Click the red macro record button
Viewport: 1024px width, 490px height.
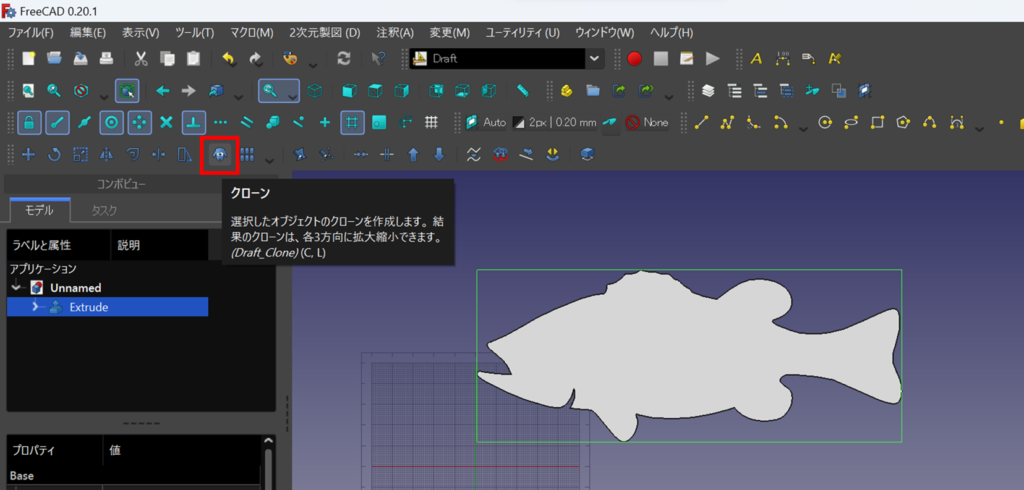(634, 59)
